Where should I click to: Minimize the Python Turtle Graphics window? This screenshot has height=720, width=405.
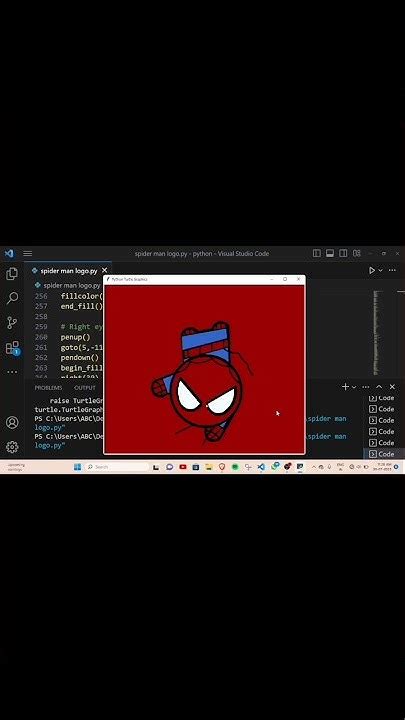[272, 279]
